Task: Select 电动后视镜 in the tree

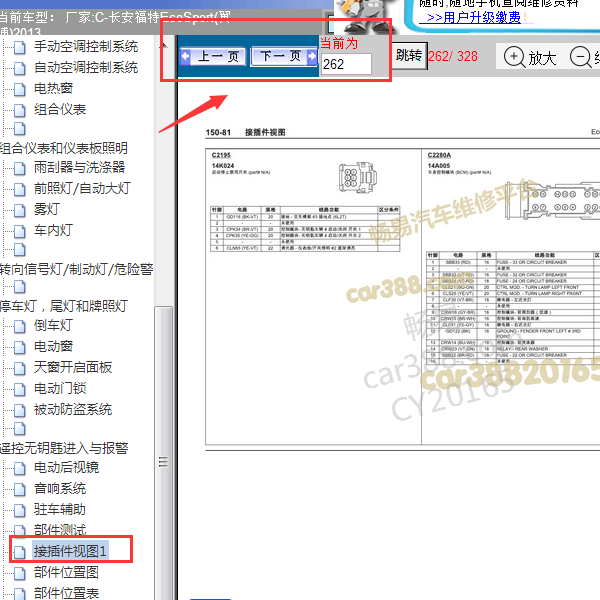Action: point(66,467)
